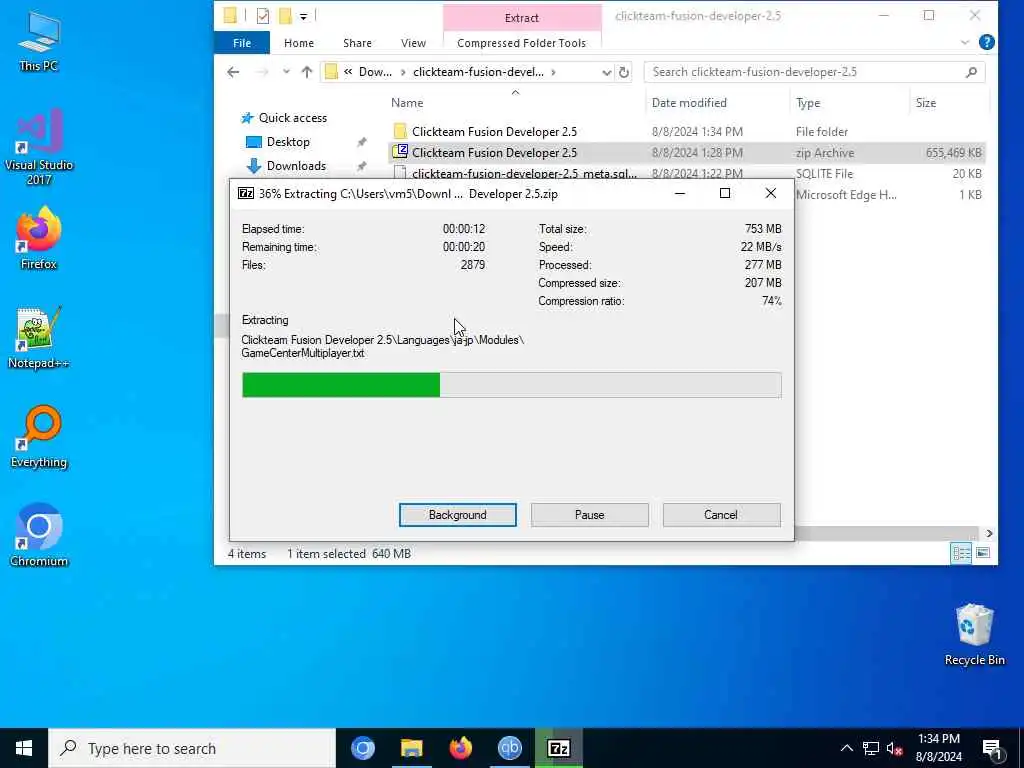Open the Compressed Folder Tools tab
The width and height of the screenshot is (1024, 768).
(x=521, y=42)
